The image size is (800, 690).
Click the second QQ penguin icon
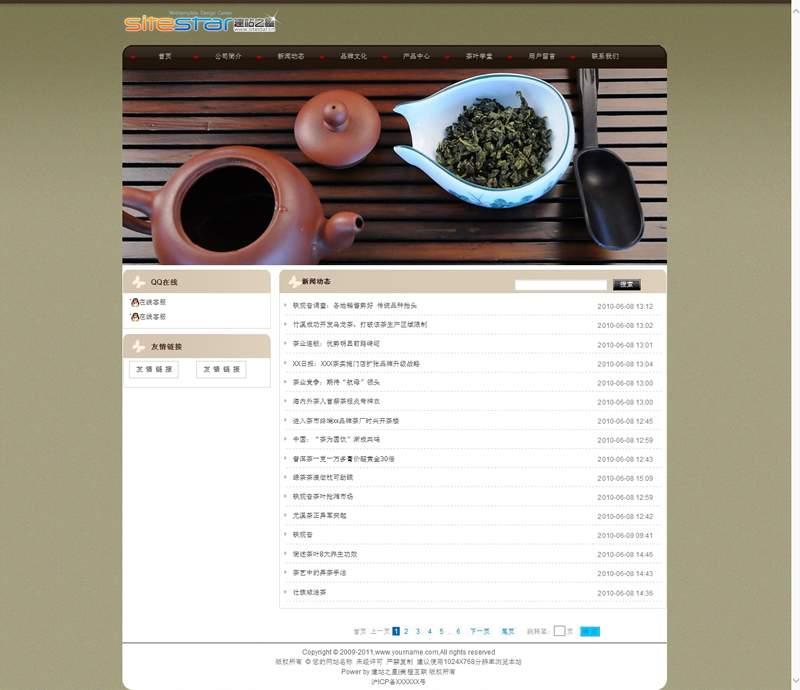coord(135,317)
